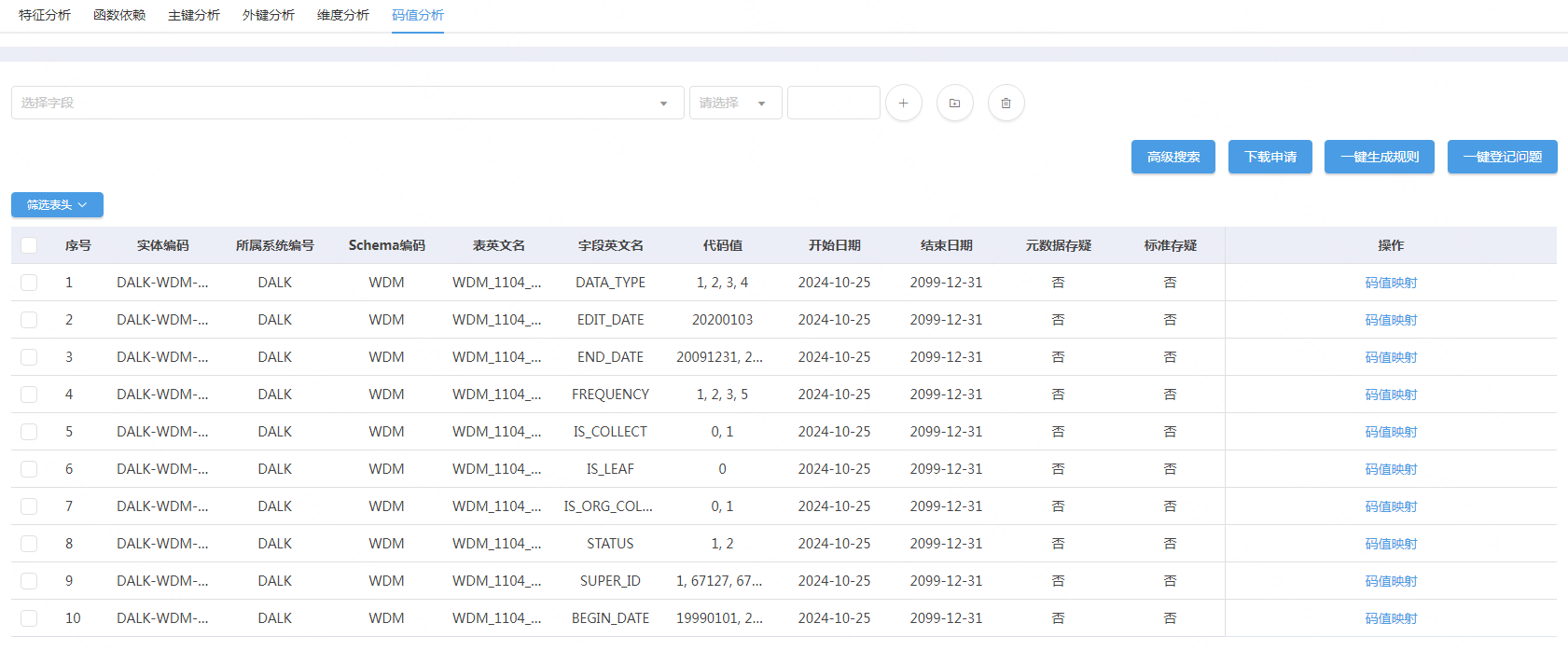Click the 高级搜索 button
1568x651 pixels.
click(1173, 157)
